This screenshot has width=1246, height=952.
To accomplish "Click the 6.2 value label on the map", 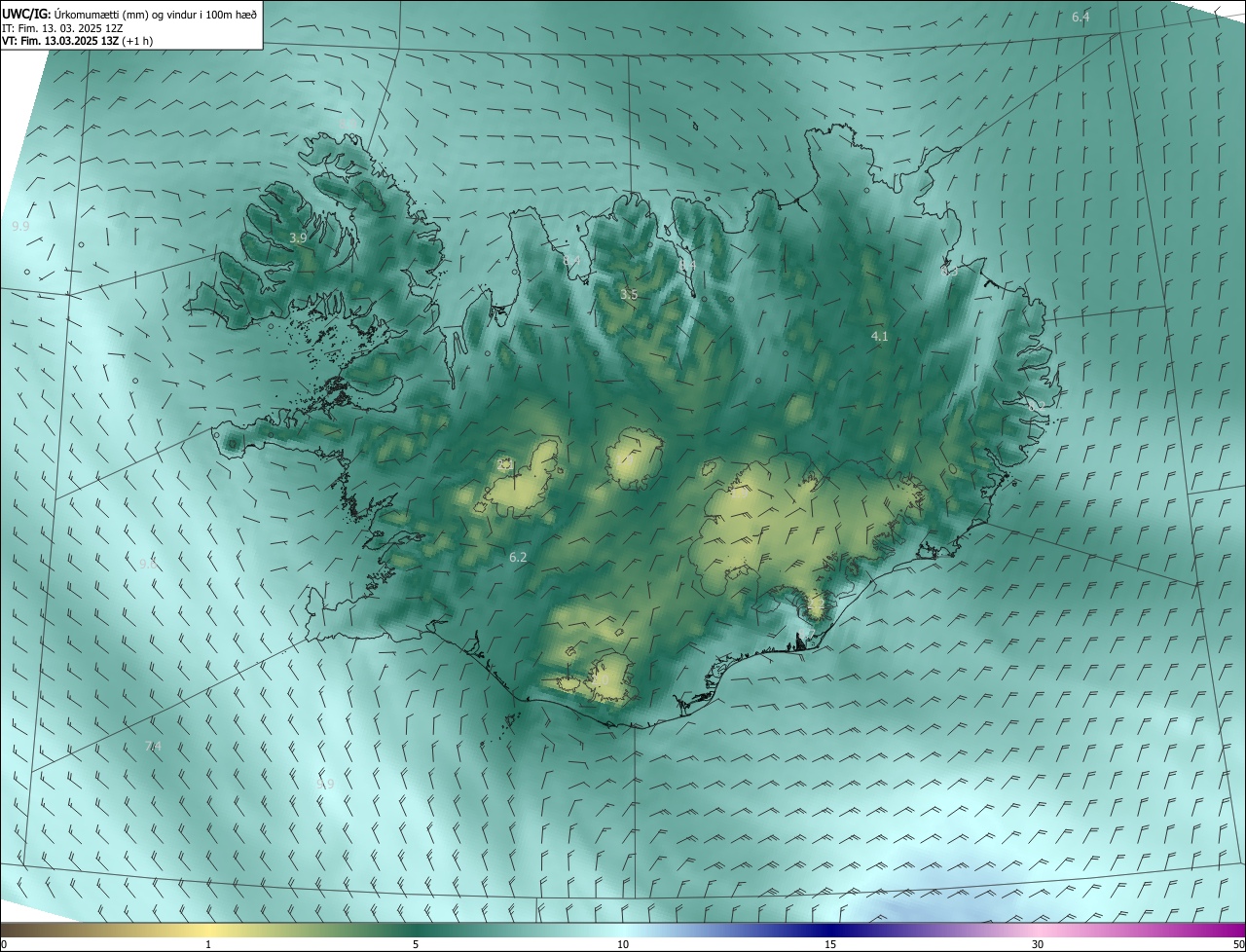I will click(518, 557).
